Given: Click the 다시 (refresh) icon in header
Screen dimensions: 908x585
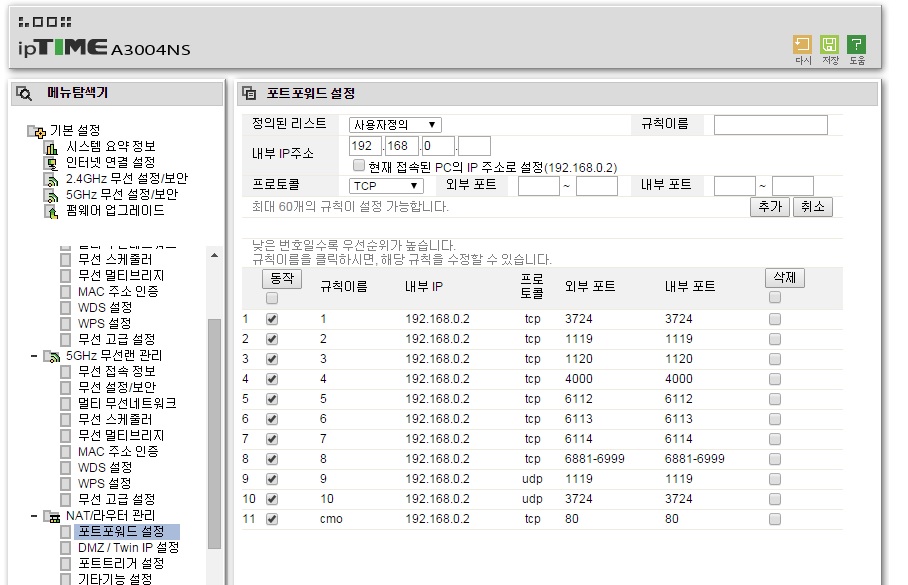Looking at the screenshot, I should pos(802,45).
